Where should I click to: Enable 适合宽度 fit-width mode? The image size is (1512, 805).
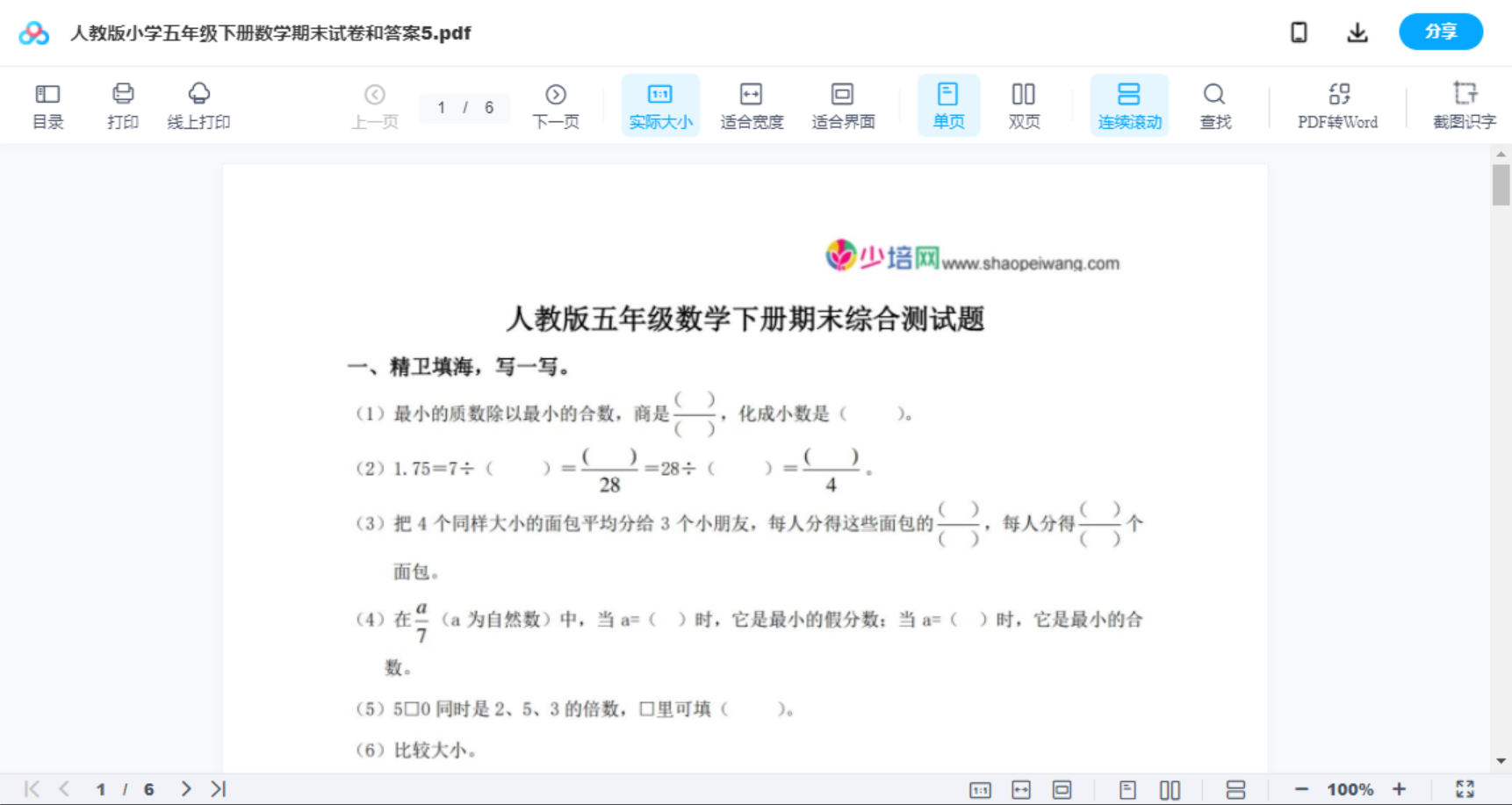752,104
